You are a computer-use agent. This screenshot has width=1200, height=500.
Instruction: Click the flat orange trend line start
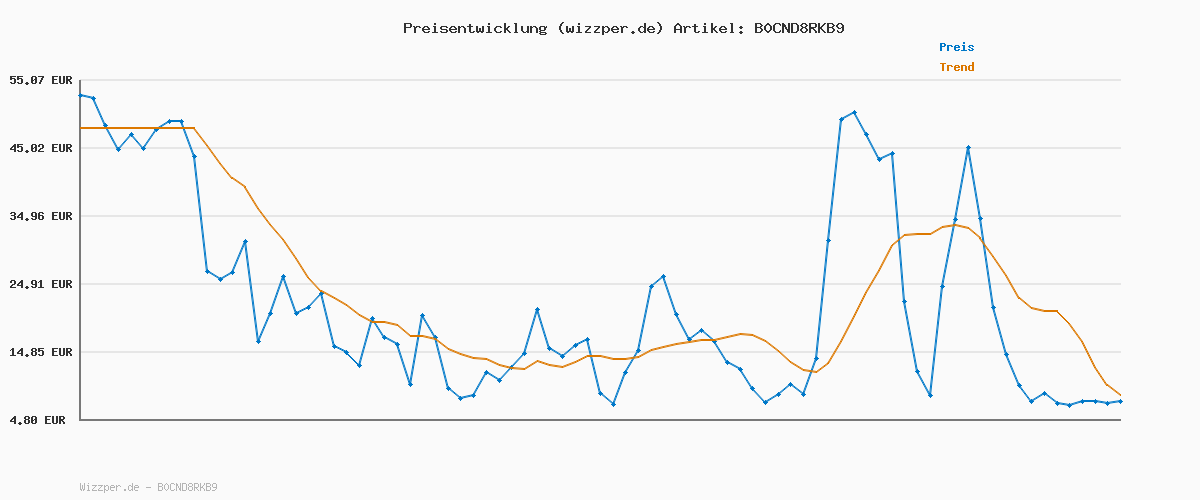82,128
